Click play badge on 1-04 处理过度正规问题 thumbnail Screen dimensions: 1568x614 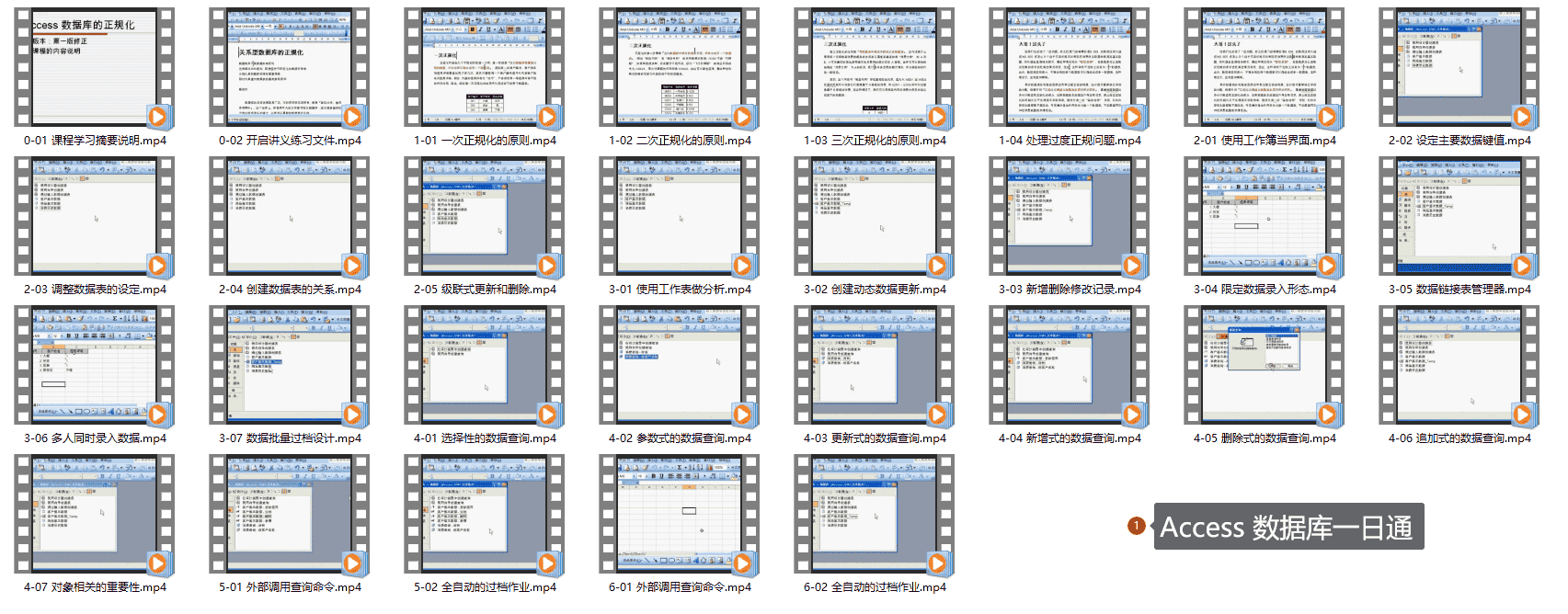pos(1132,117)
